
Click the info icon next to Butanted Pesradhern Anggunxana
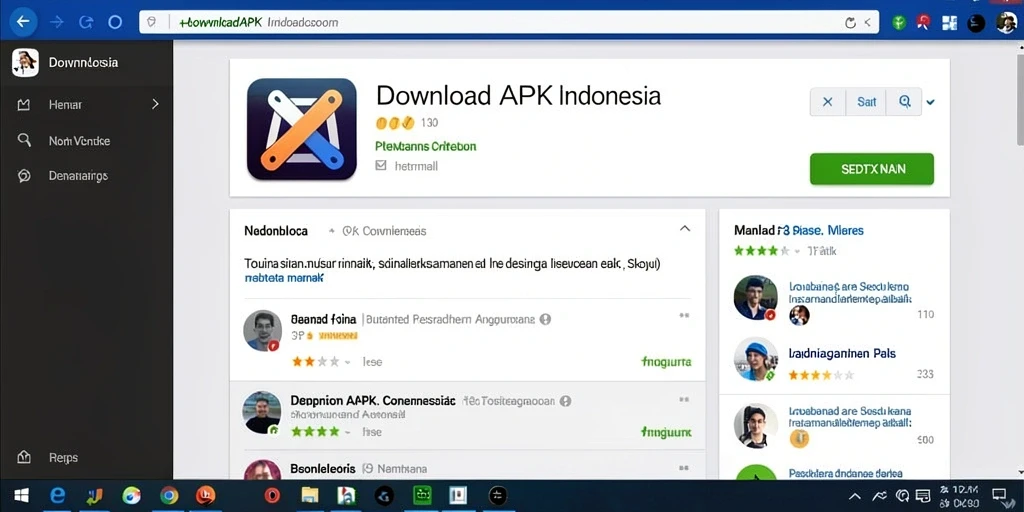pos(545,319)
